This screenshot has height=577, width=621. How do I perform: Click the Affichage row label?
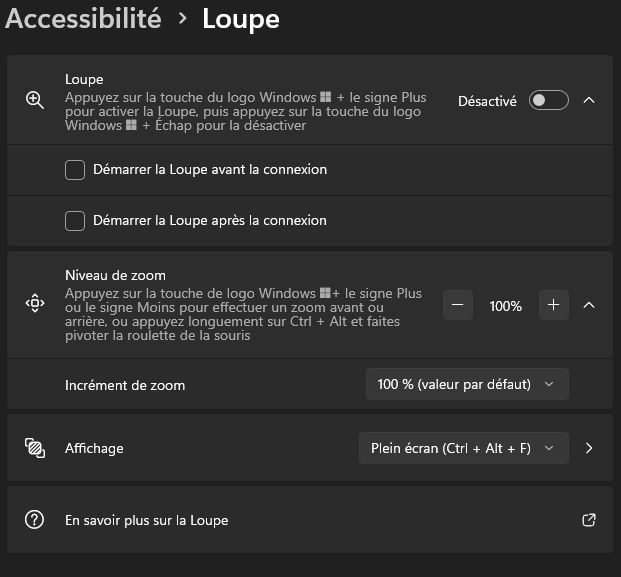[x=94, y=448]
